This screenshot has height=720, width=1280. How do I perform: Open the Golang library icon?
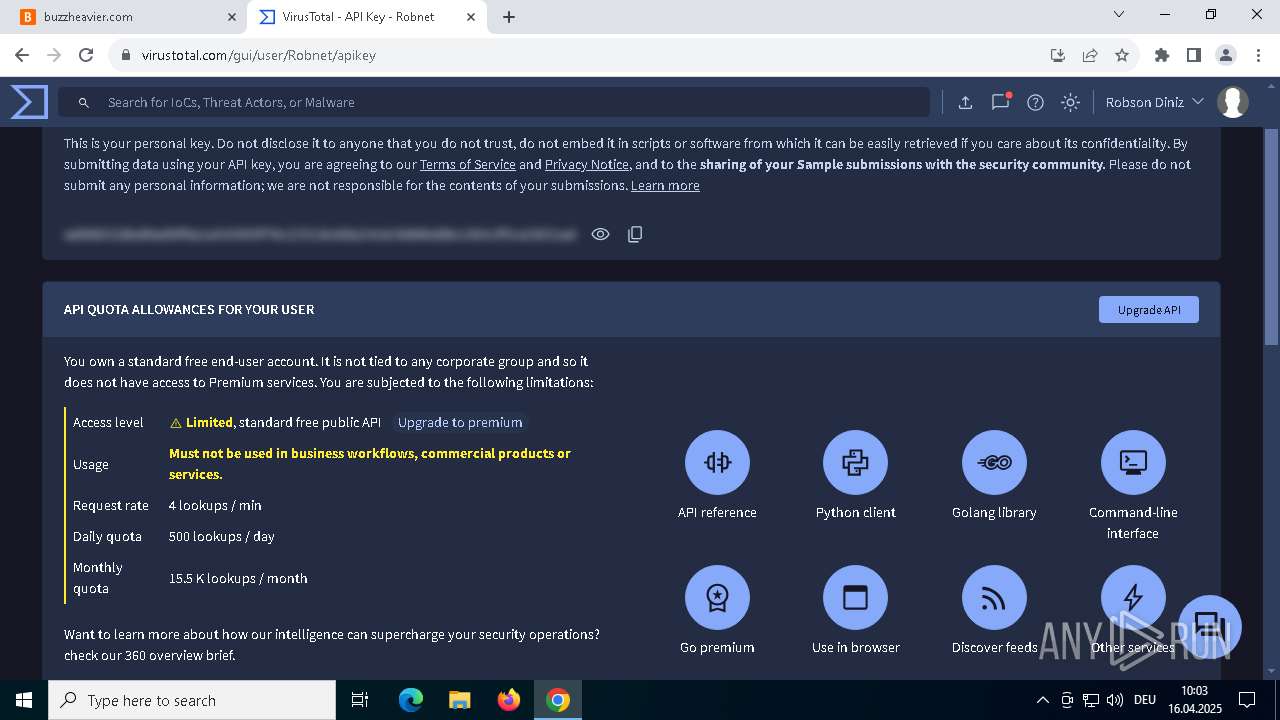(x=994, y=462)
